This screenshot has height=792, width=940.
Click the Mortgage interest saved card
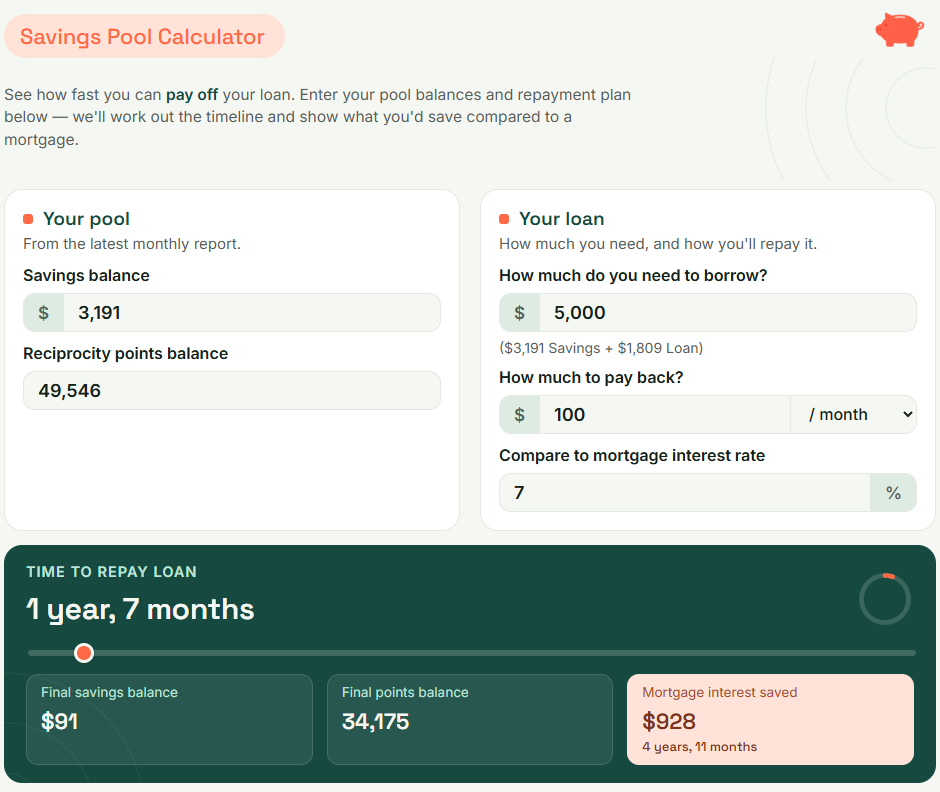click(x=770, y=719)
